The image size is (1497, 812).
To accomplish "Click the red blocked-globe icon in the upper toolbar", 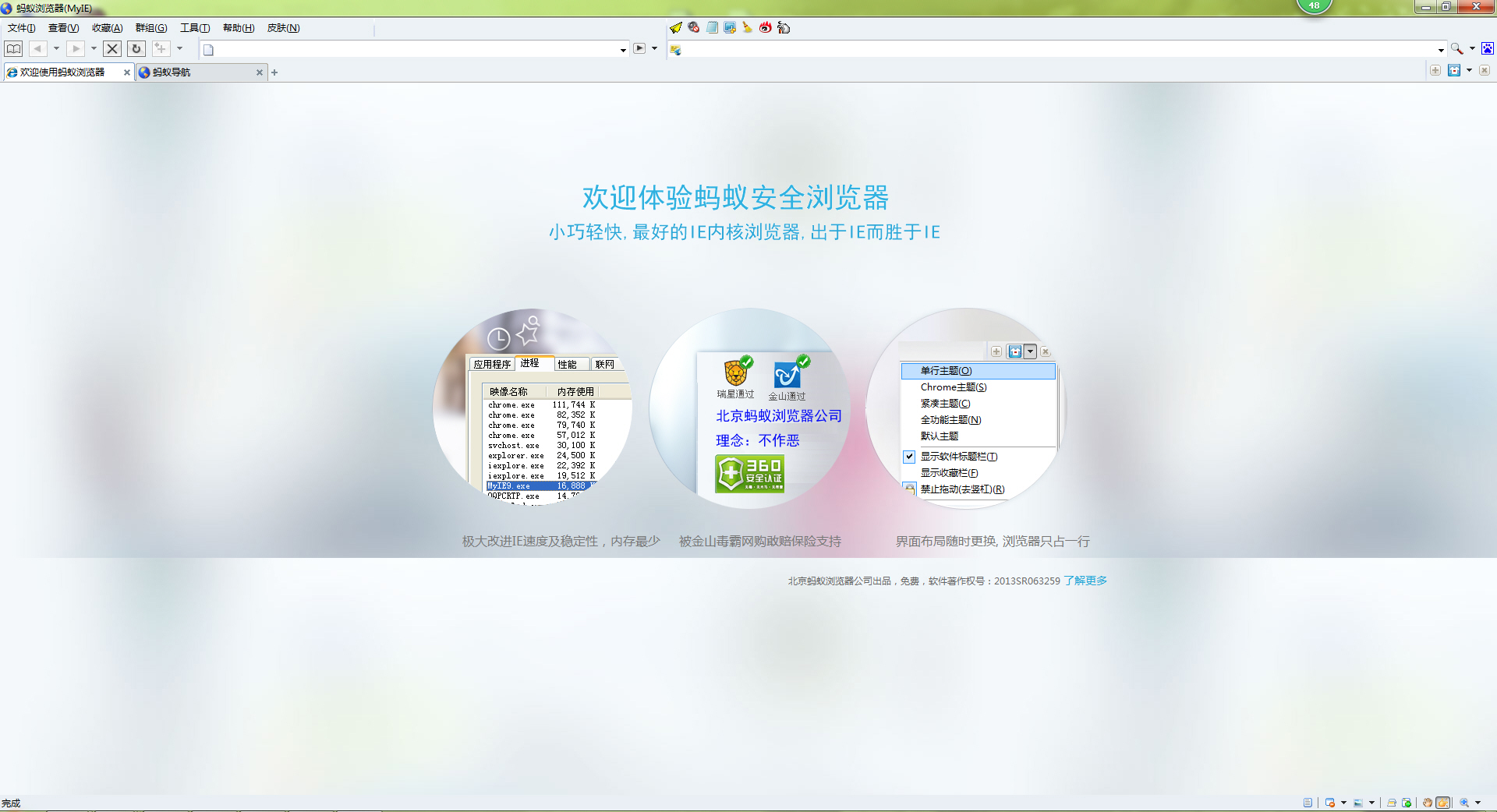I will pos(693,27).
